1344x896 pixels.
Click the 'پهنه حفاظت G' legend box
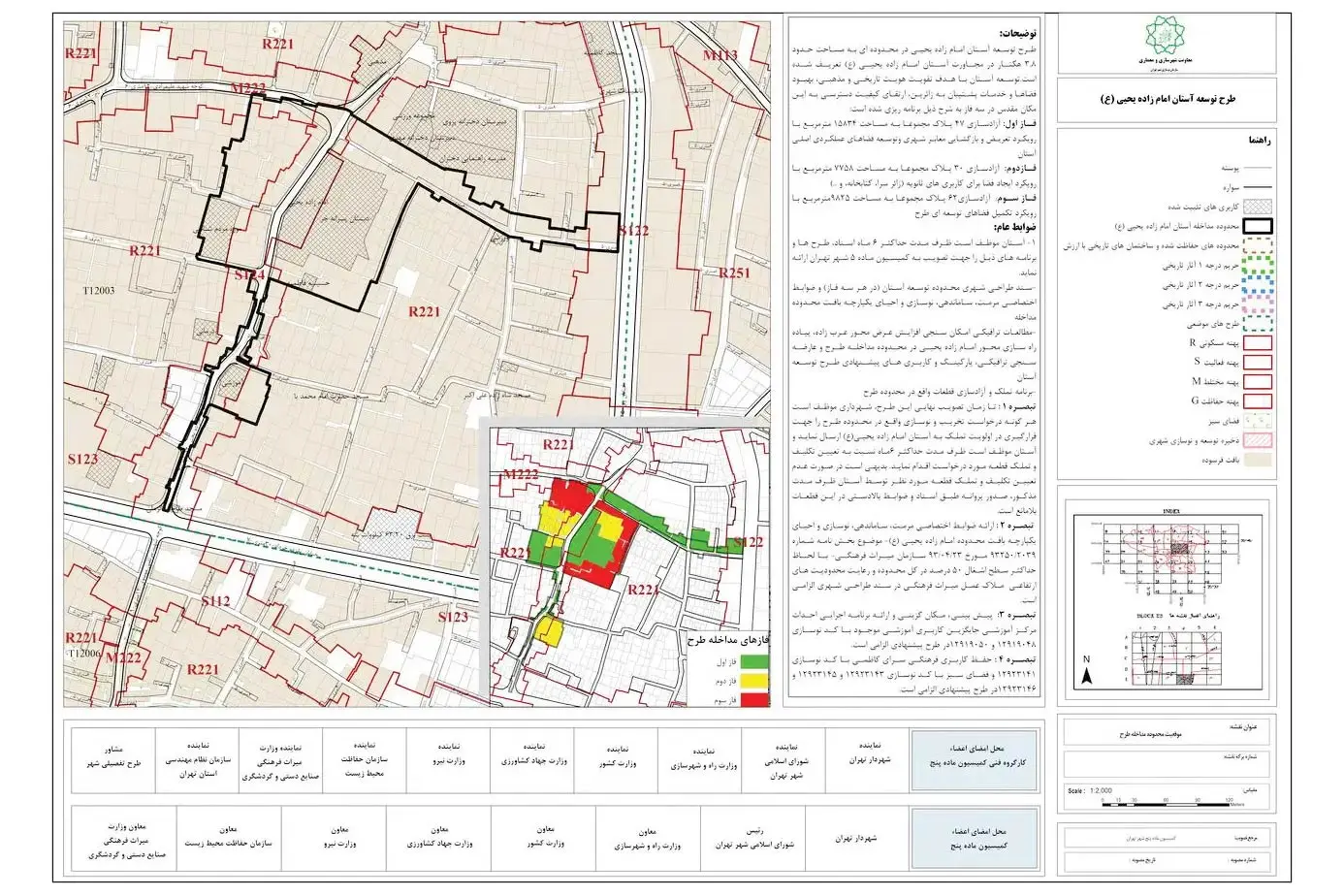point(1256,400)
